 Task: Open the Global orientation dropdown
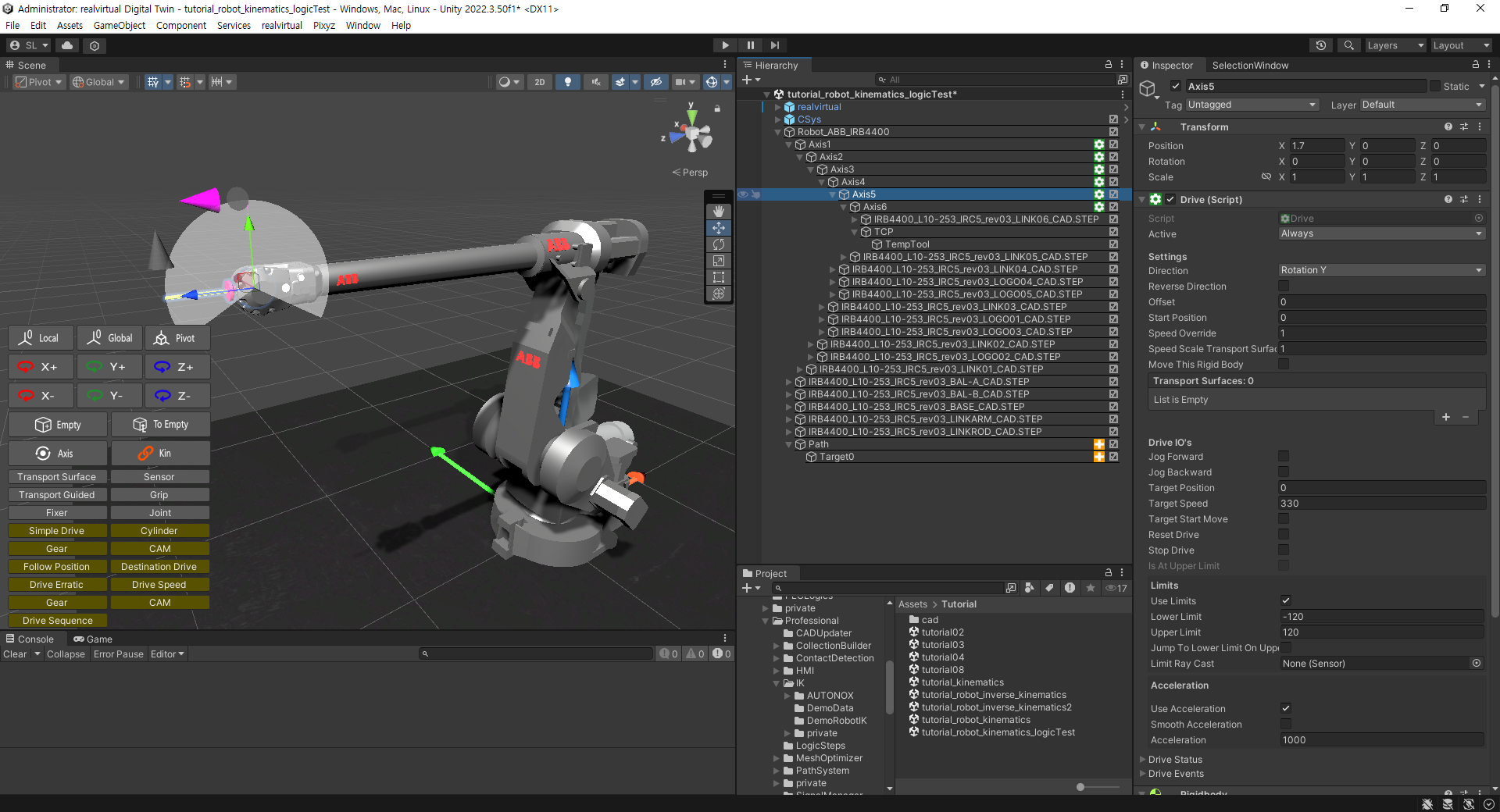click(98, 82)
